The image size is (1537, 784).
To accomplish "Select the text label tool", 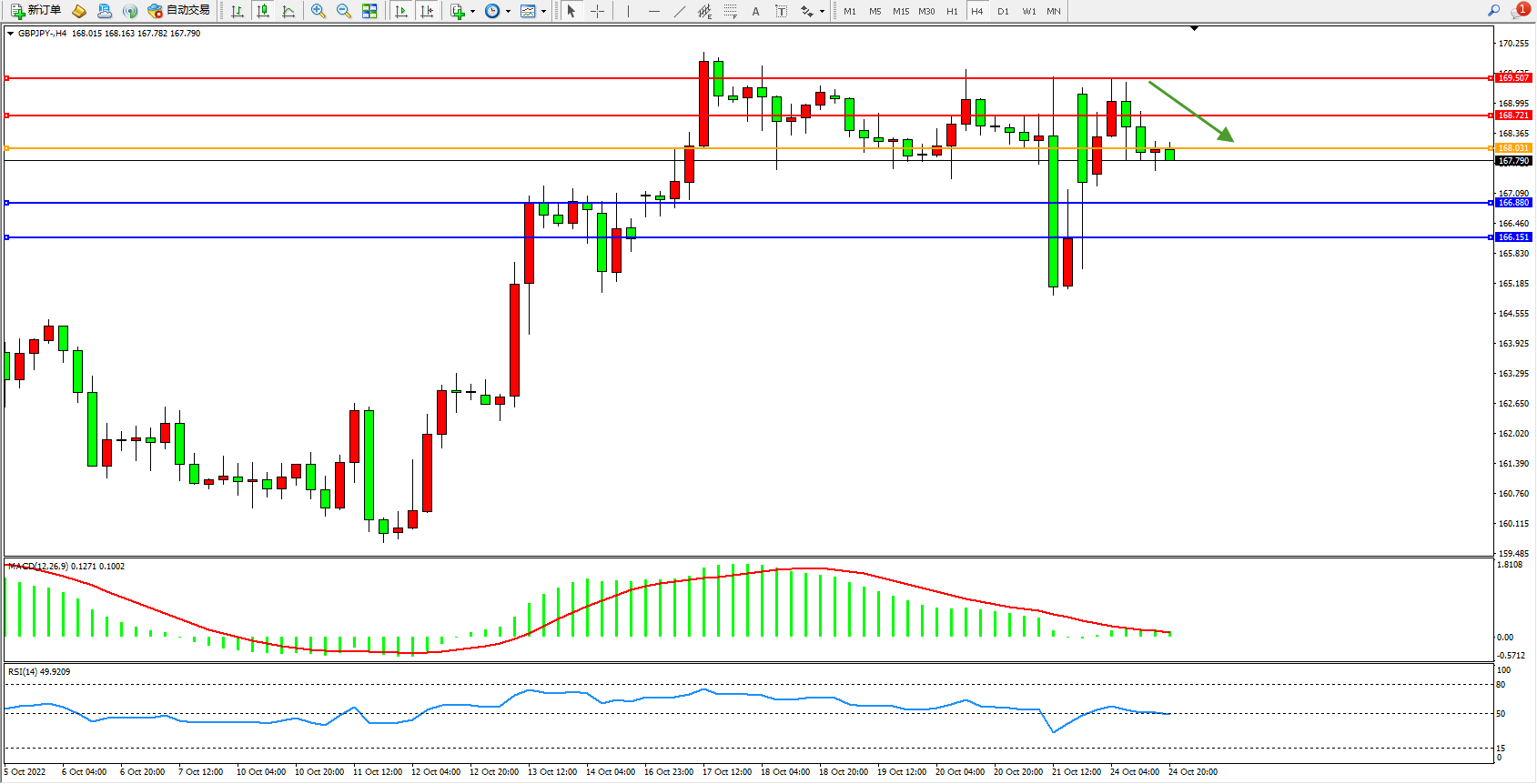I will point(781,11).
